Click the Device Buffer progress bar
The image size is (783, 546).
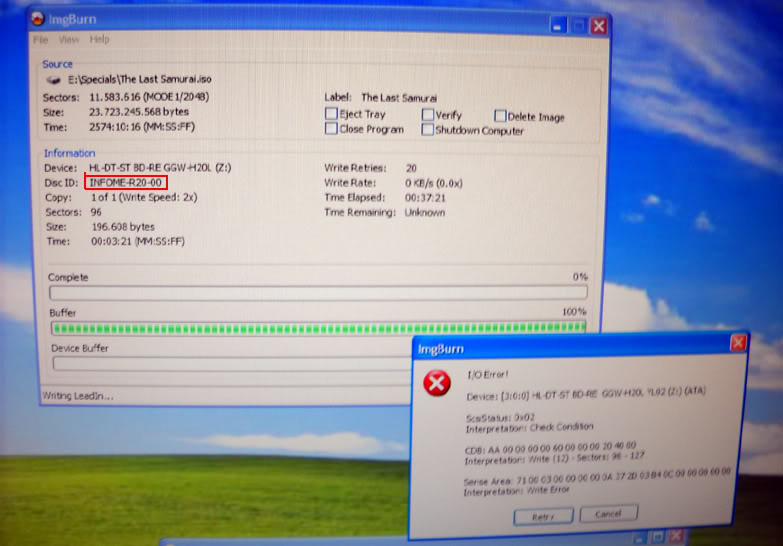[x=232, y=363]
